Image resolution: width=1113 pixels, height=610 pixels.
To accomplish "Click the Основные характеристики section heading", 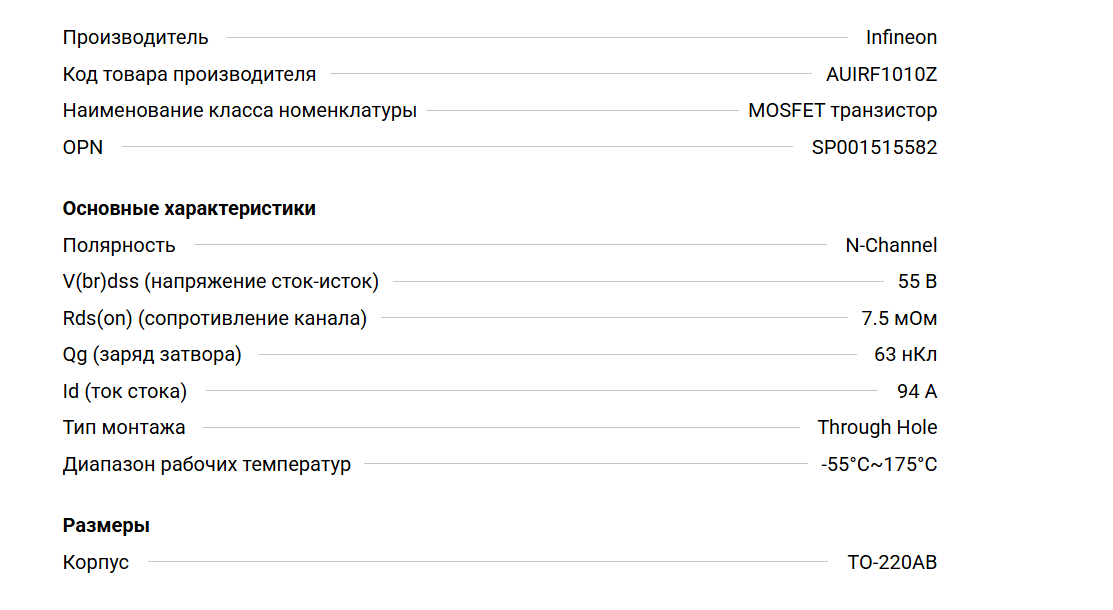I will click(x=189, y=209).
